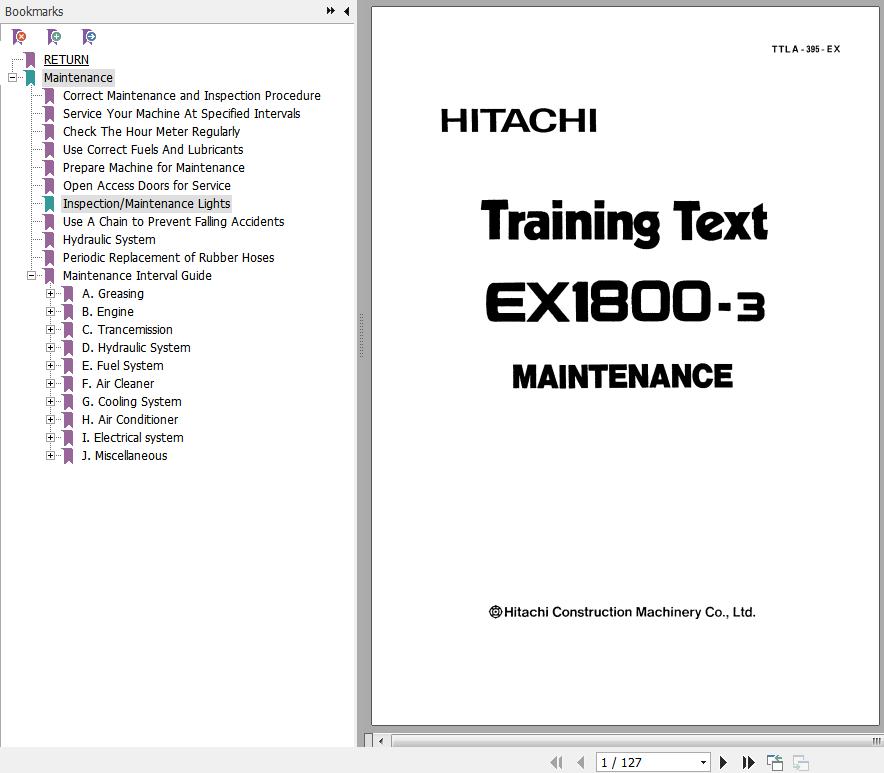Open Use Correct Fuels And Lubricants bookmark
This screenshot has height=773, width=884.
[x=153, y=150]
